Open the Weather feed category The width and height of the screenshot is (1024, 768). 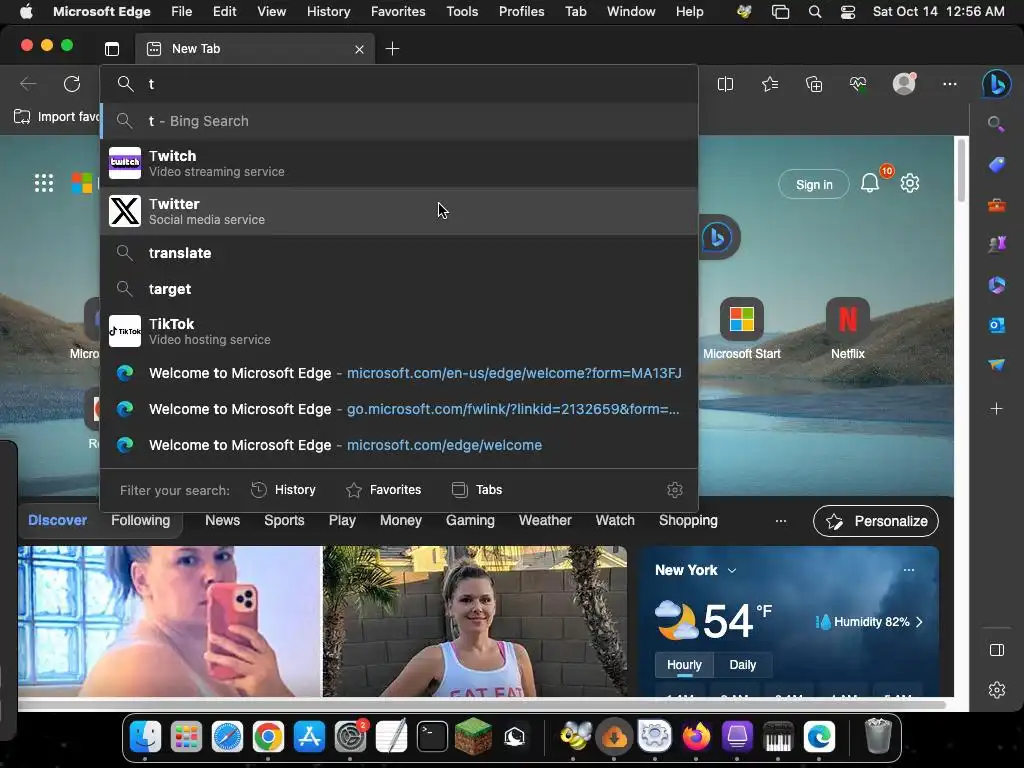point(545,520)
